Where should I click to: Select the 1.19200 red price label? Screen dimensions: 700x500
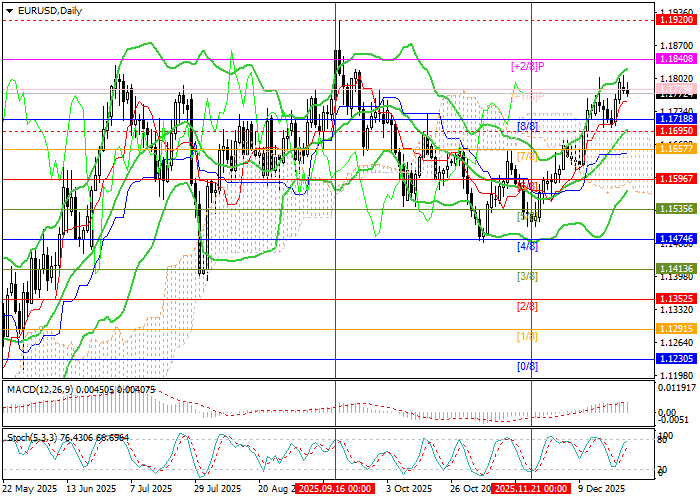pos(677,20)
